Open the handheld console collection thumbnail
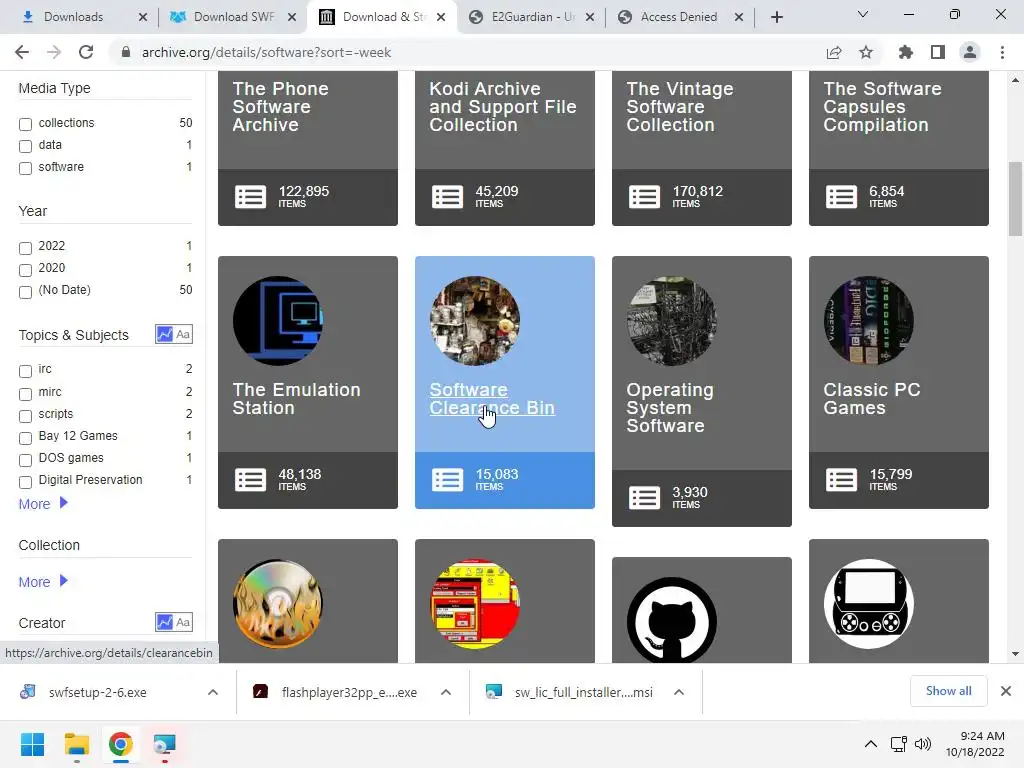1024x768 pixels. 869,604
